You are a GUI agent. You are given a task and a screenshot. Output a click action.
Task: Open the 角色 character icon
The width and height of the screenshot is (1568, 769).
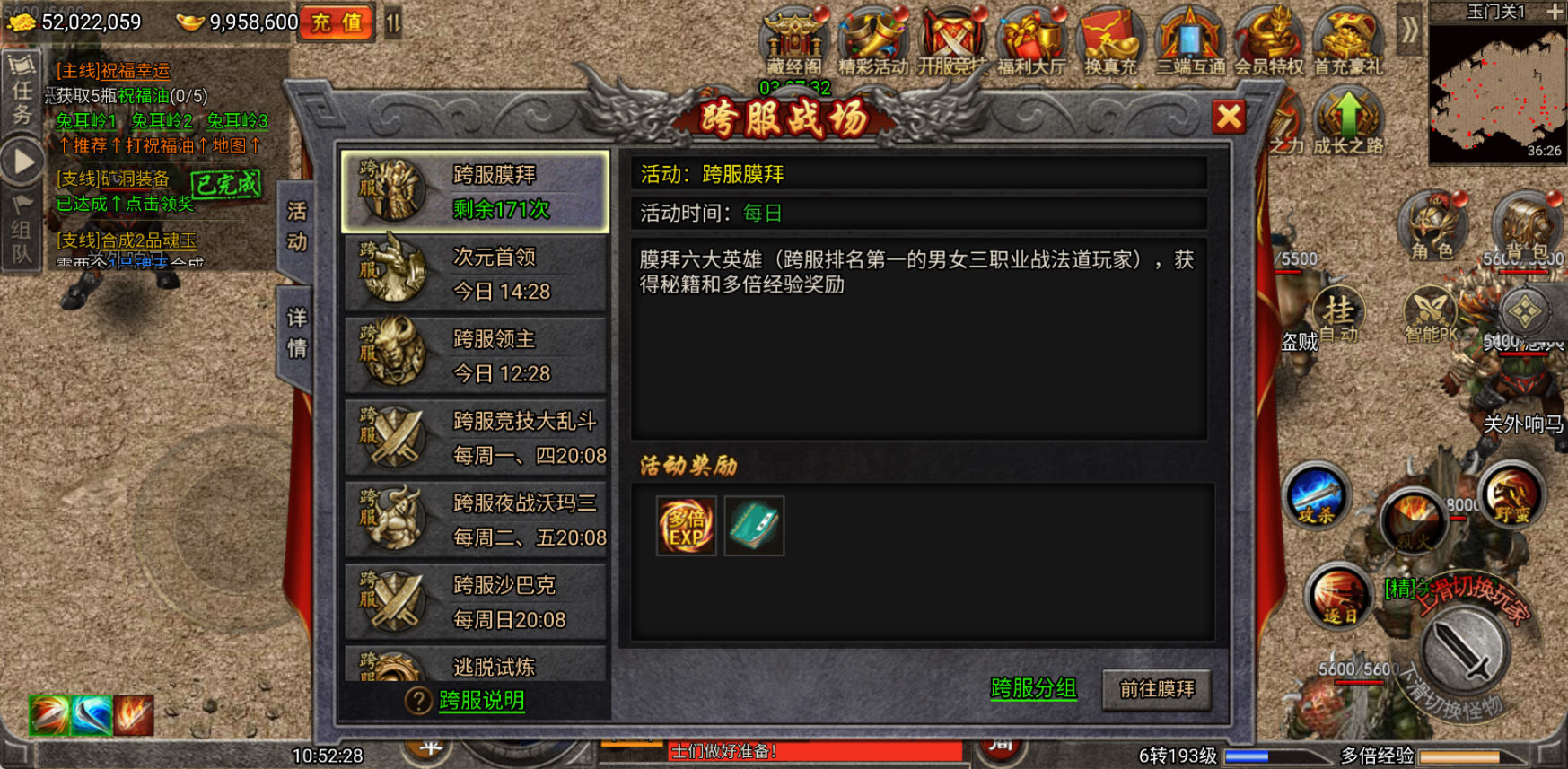tap(1432, 226)
